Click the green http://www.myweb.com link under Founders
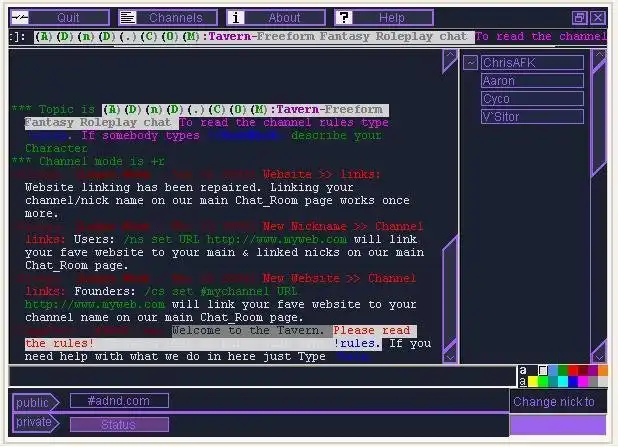The width and height of the screenshot is (618, 447). pyautogui.click(x=95, y=304)
